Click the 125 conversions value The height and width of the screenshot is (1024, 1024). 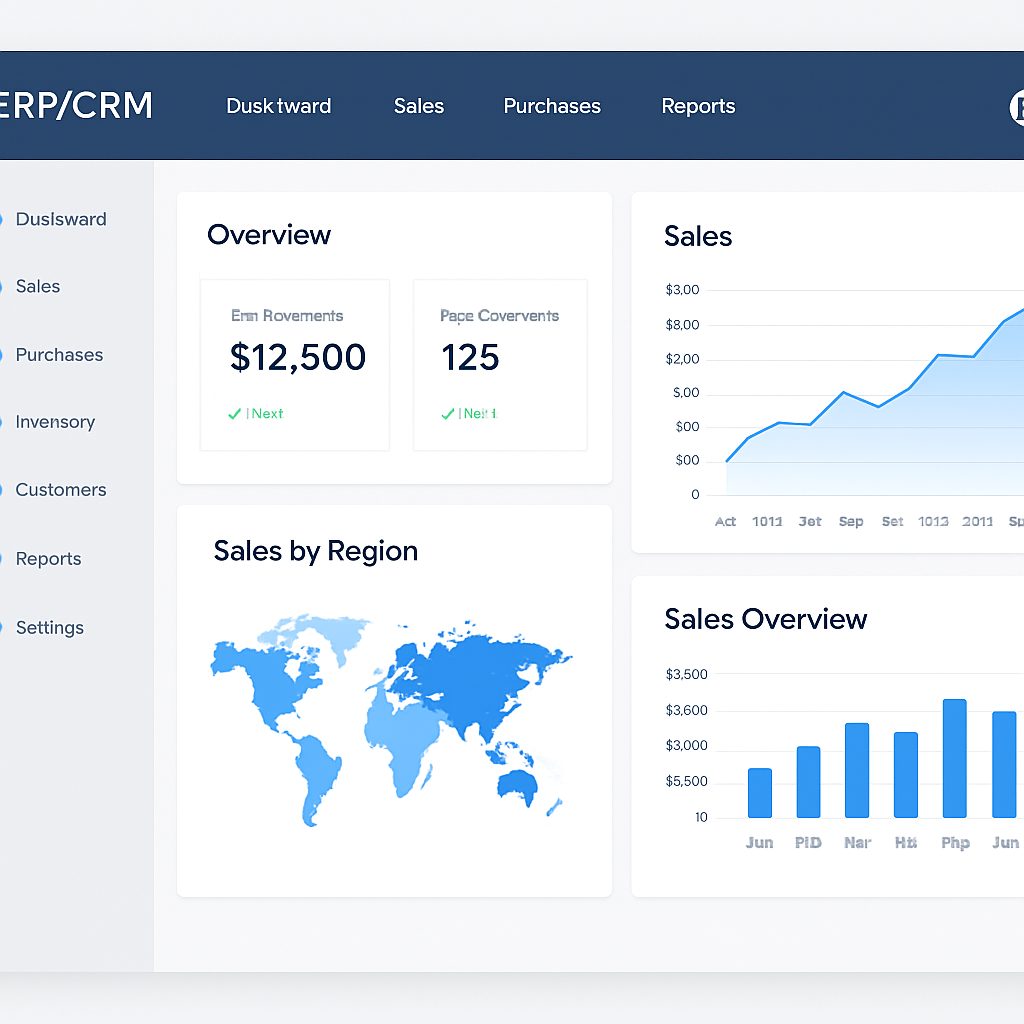(470, 357)
